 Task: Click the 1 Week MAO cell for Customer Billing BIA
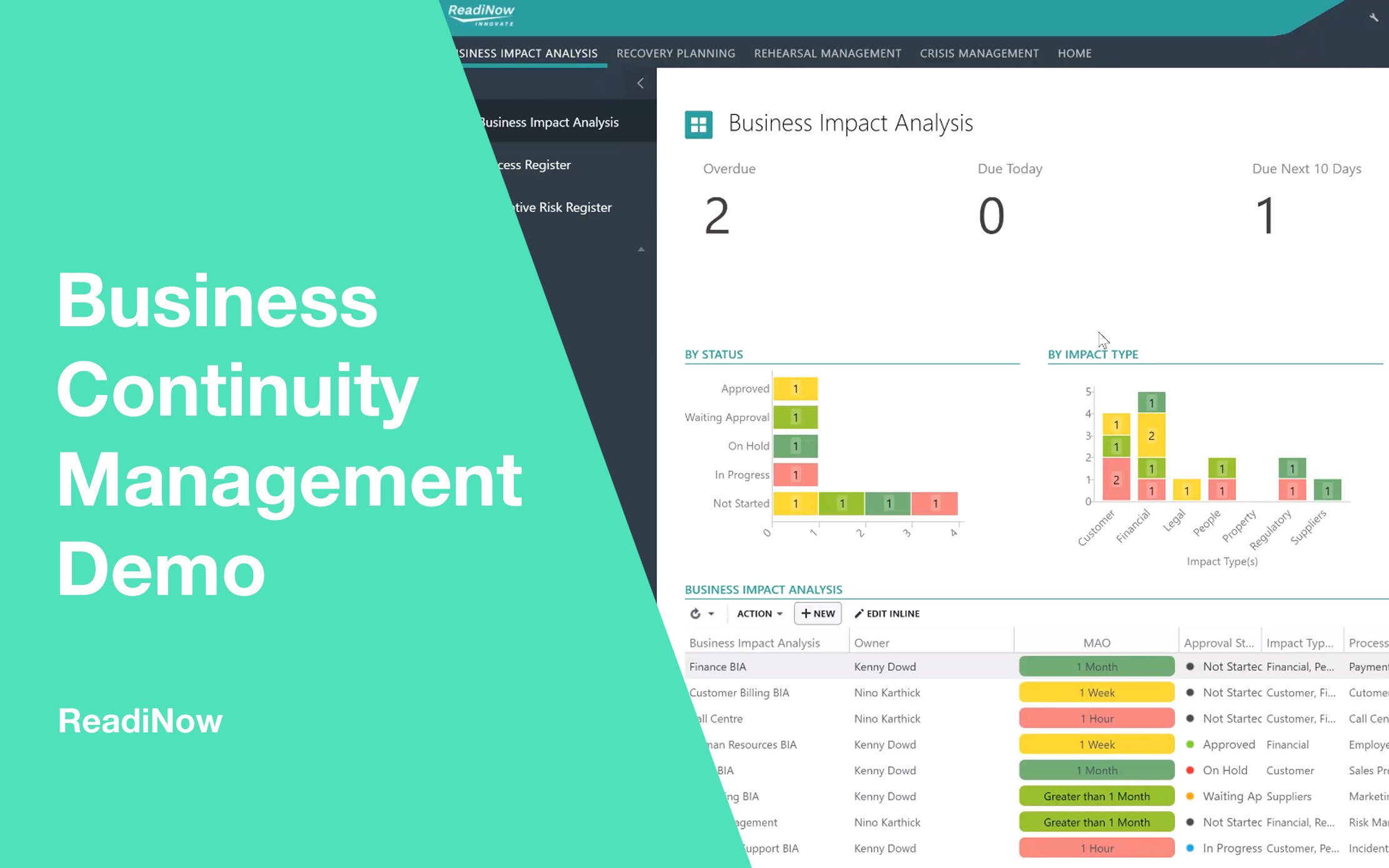coord(1096,693)
